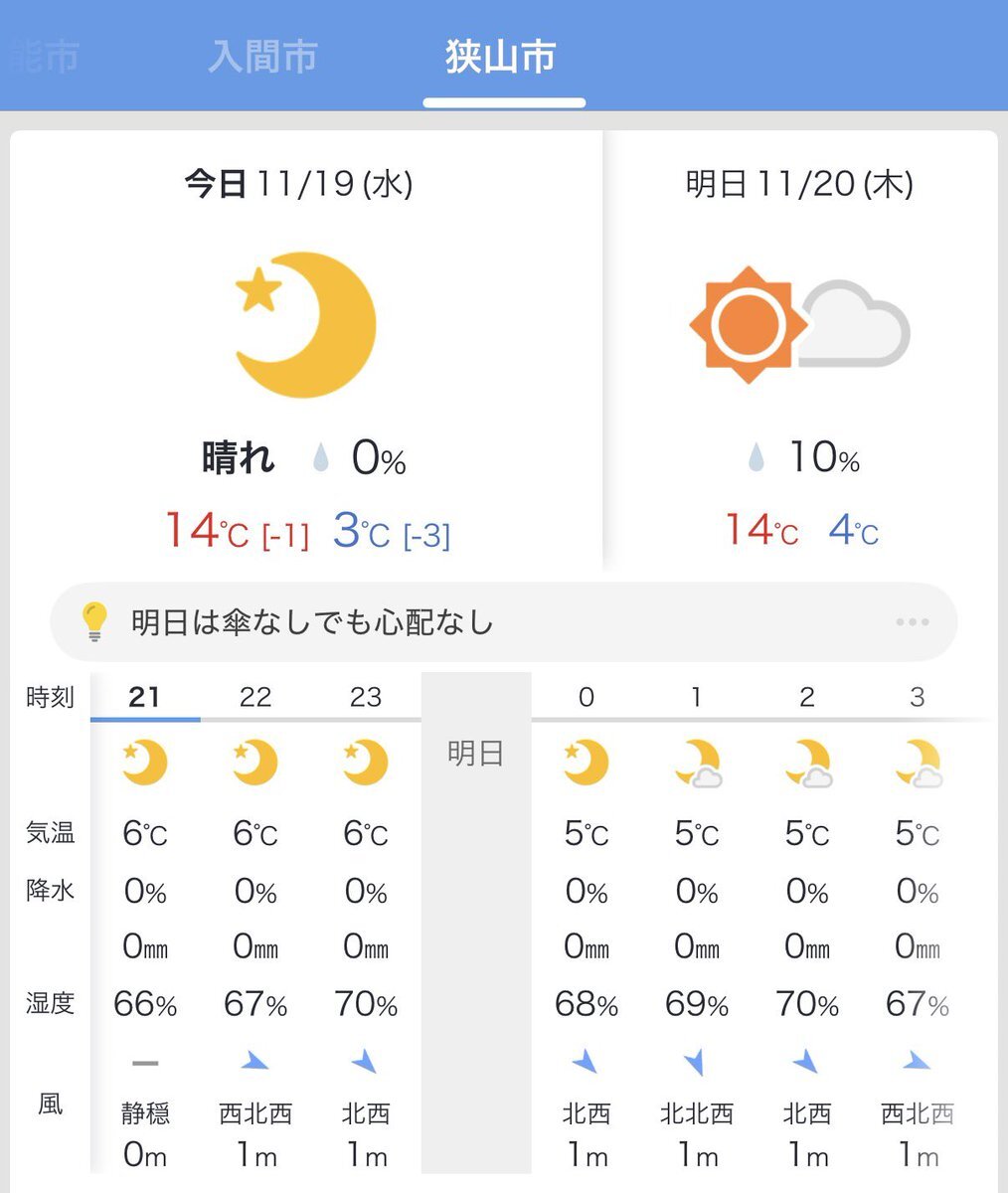Tap today's large moon and star weather icon
This screenshot has width=1008, height=1193.
click(x=307, y=324)
